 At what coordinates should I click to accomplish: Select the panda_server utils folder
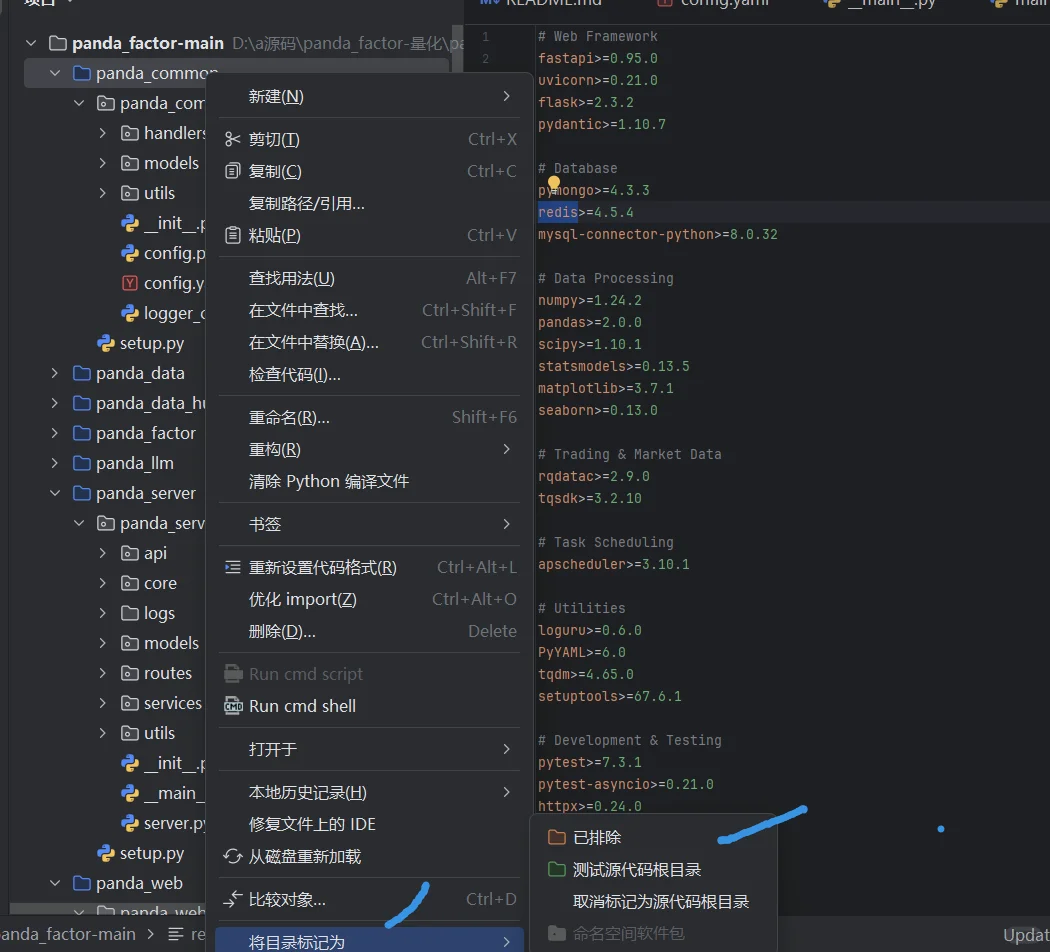[x=159, y=733]
